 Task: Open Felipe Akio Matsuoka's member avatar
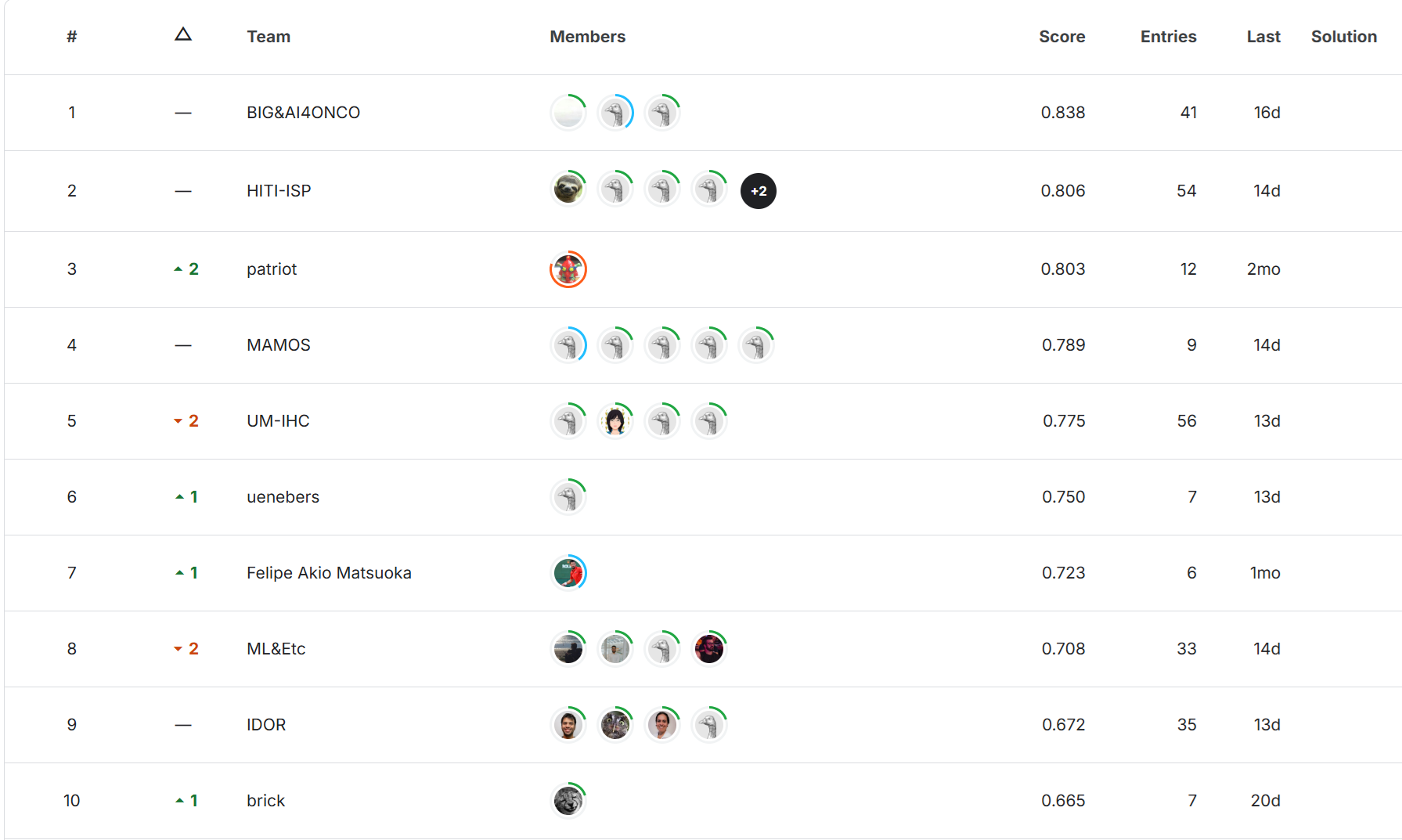pos(568,573)
